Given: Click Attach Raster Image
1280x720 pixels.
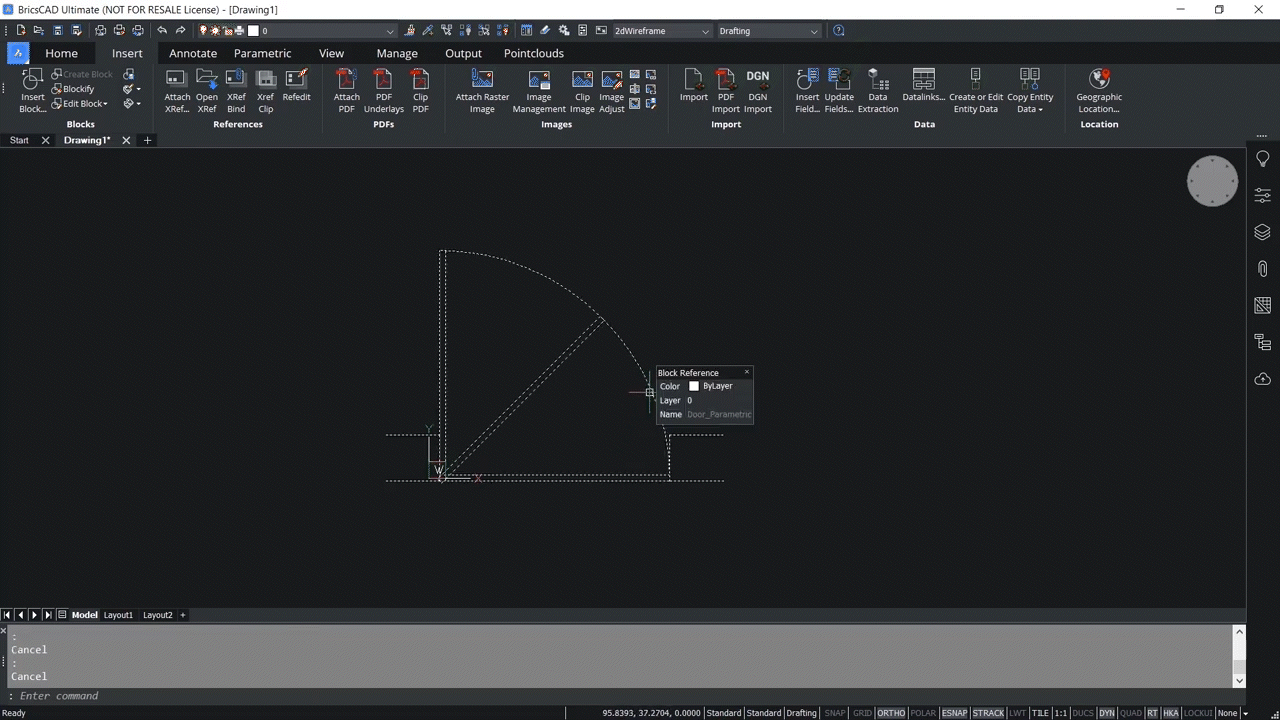Looking at the screenshot, I should click(482, 91).
